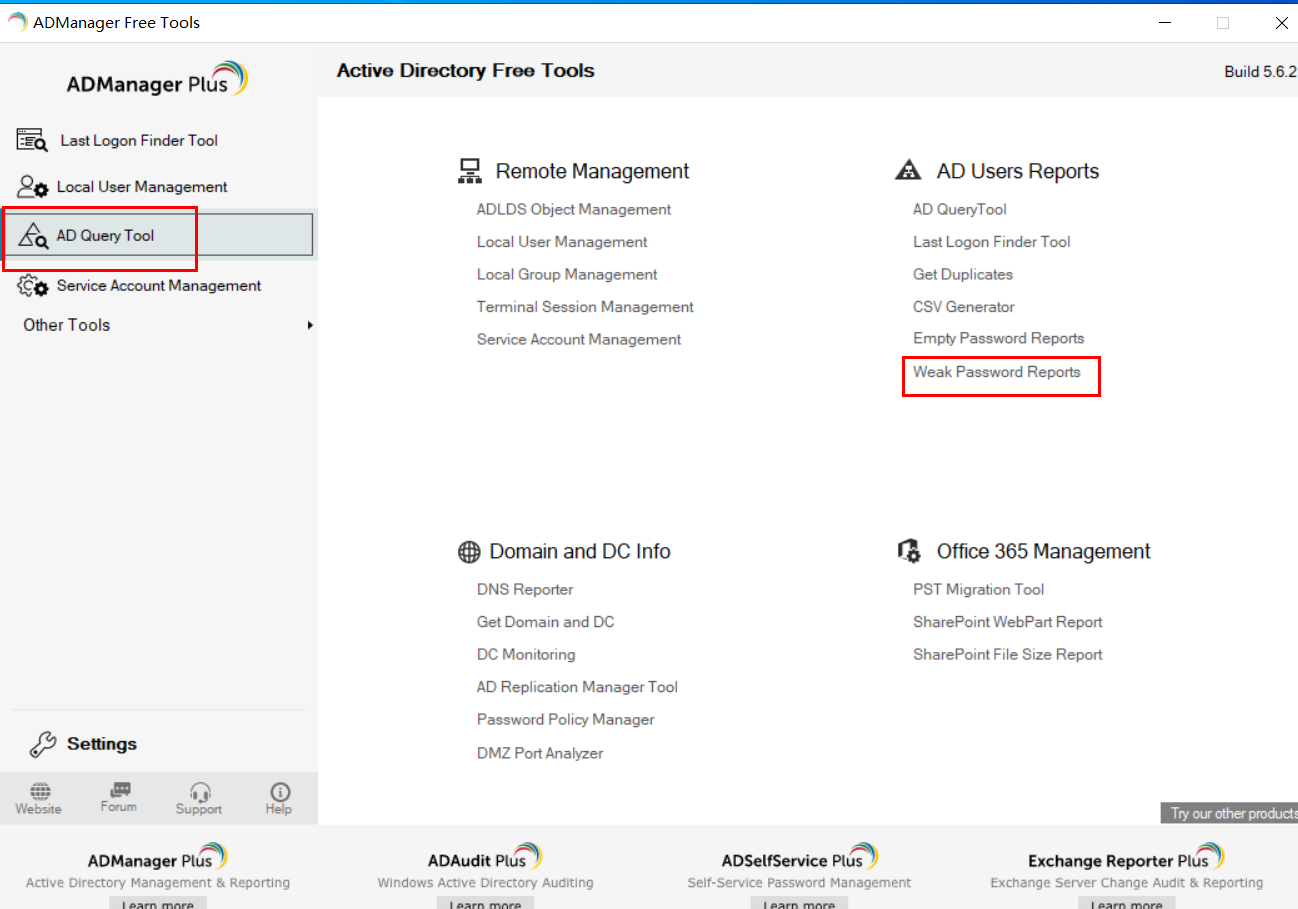Open the Other Tools menu entry
Screen dimensions: 1298x909
coord(67,325)
